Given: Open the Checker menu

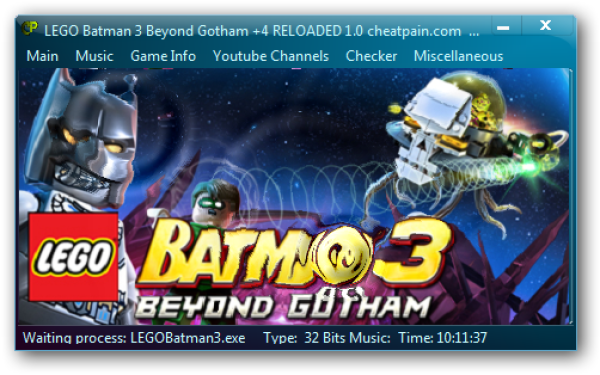Looking at the screenshot, I should click(x=371, y=56).
